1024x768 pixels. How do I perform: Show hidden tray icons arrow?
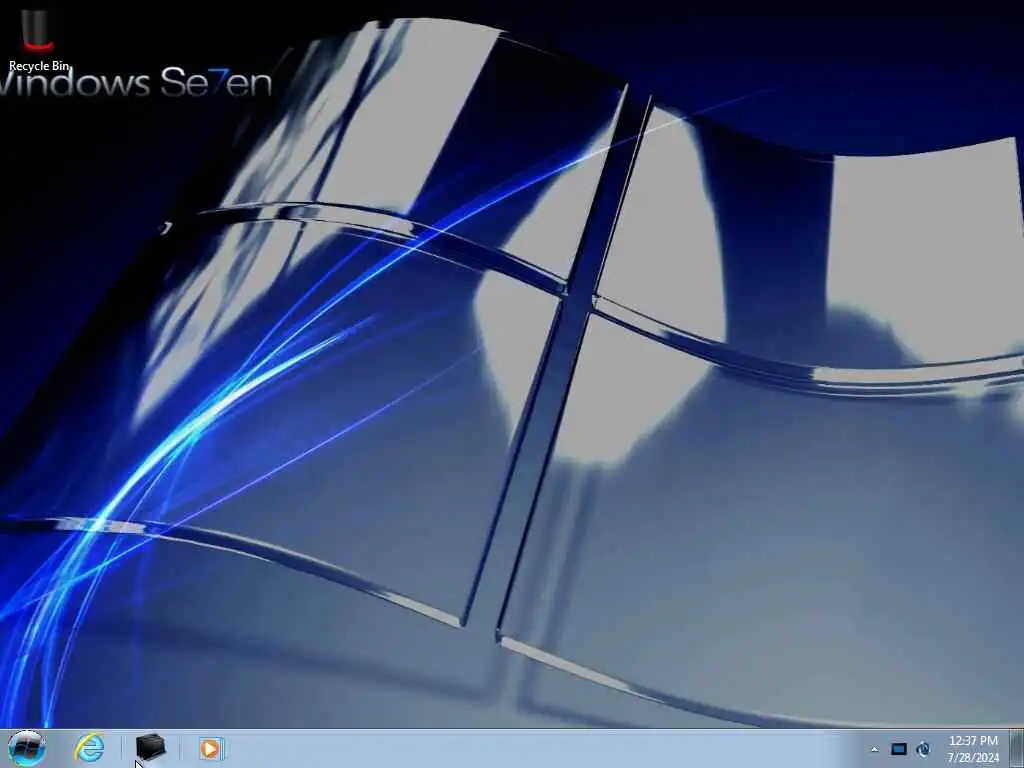(875, 749)
